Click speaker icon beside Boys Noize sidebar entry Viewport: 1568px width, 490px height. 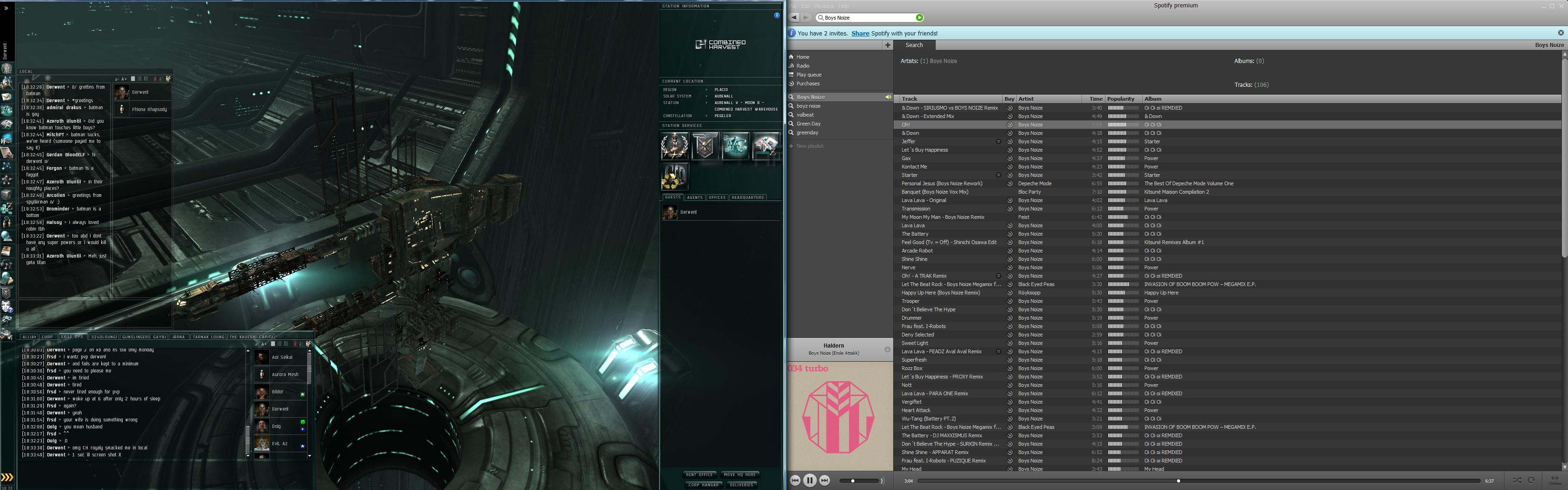pos(888,98)
